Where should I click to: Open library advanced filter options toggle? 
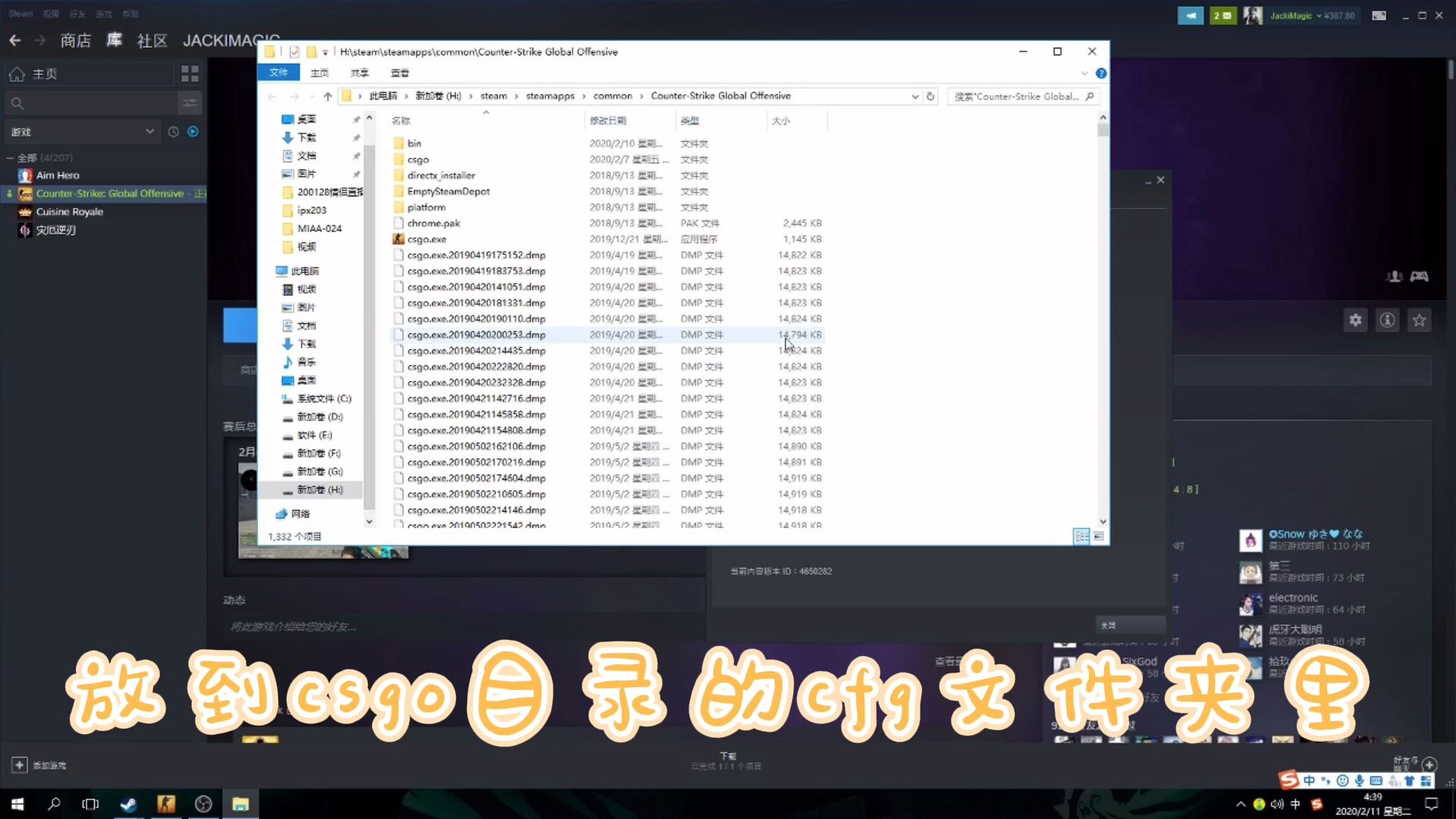[190, 102]
